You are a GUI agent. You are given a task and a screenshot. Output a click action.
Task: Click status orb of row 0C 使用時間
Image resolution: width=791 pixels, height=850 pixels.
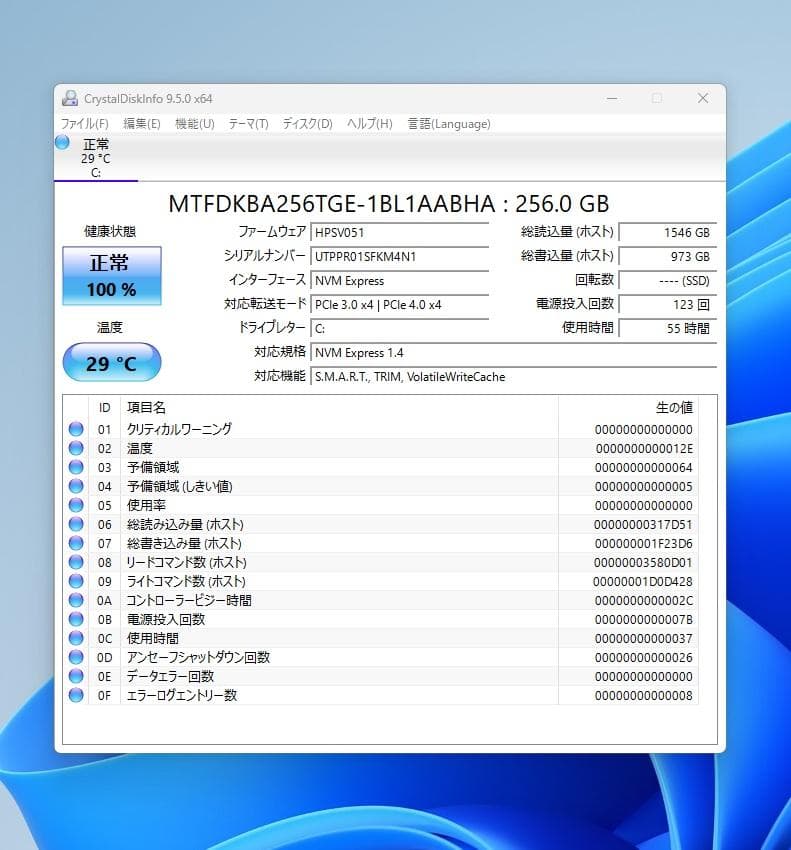(x=76, y=638)
